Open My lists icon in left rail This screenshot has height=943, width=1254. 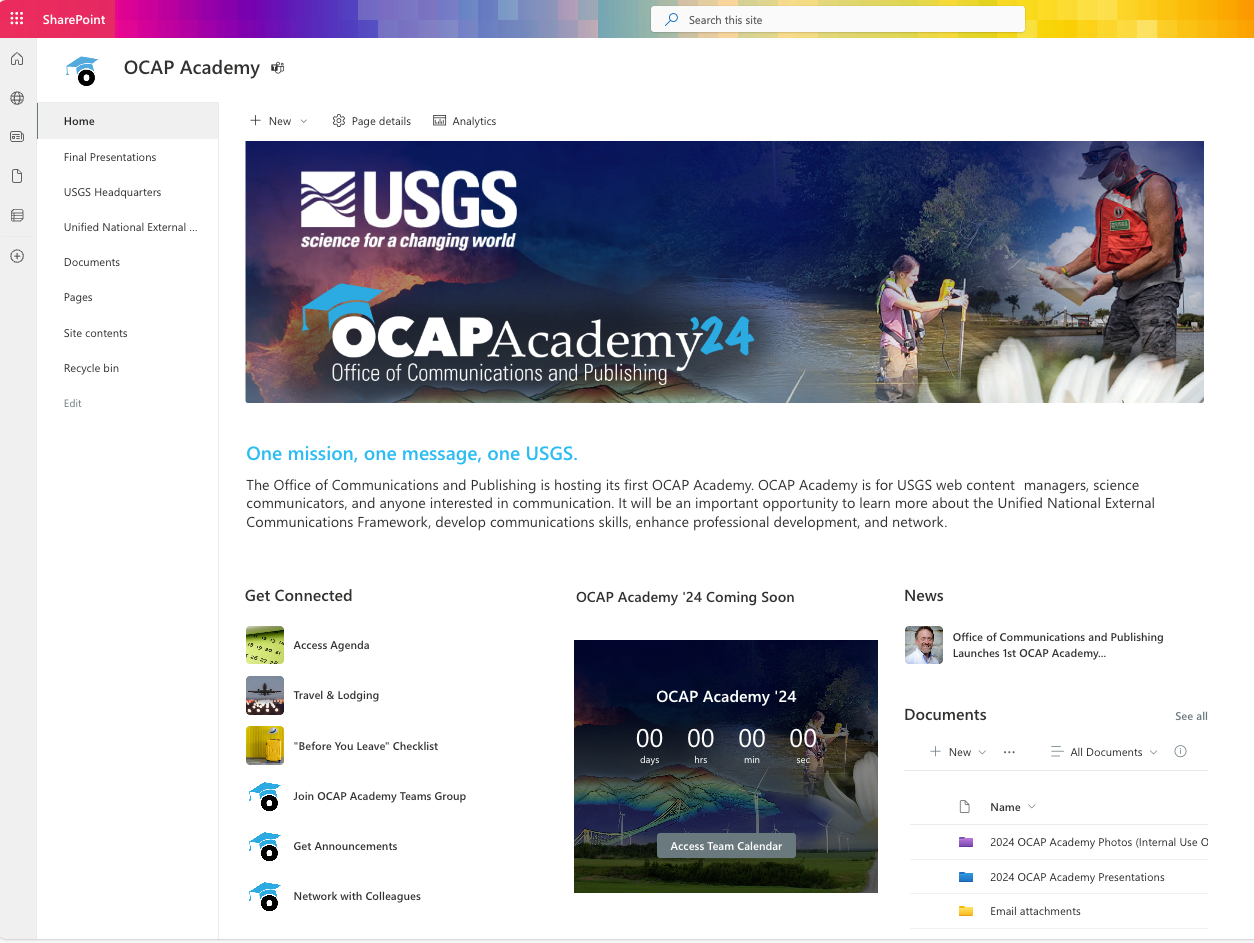click(17, 215)
